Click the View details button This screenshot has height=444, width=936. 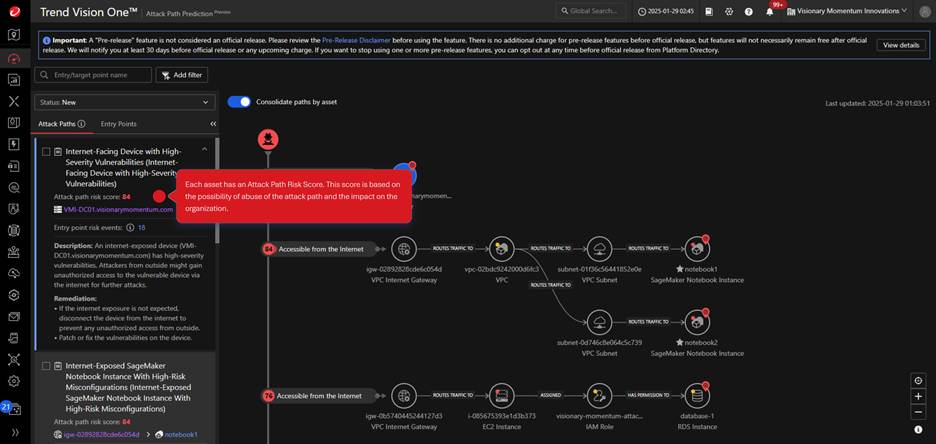[x=901, y=45]
